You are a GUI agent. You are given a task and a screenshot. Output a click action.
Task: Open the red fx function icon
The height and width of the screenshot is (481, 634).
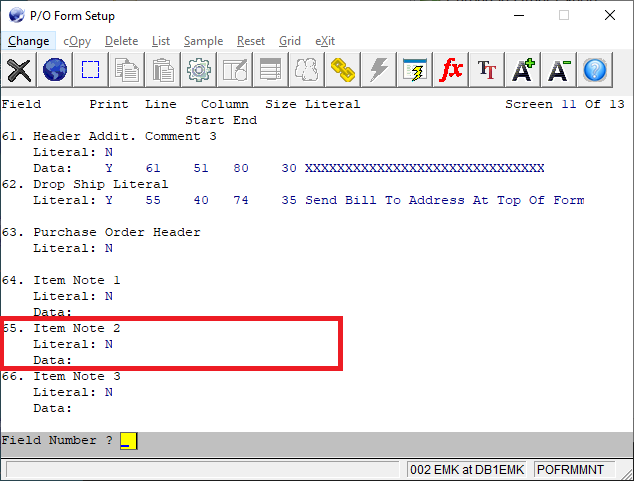[451, 70]
